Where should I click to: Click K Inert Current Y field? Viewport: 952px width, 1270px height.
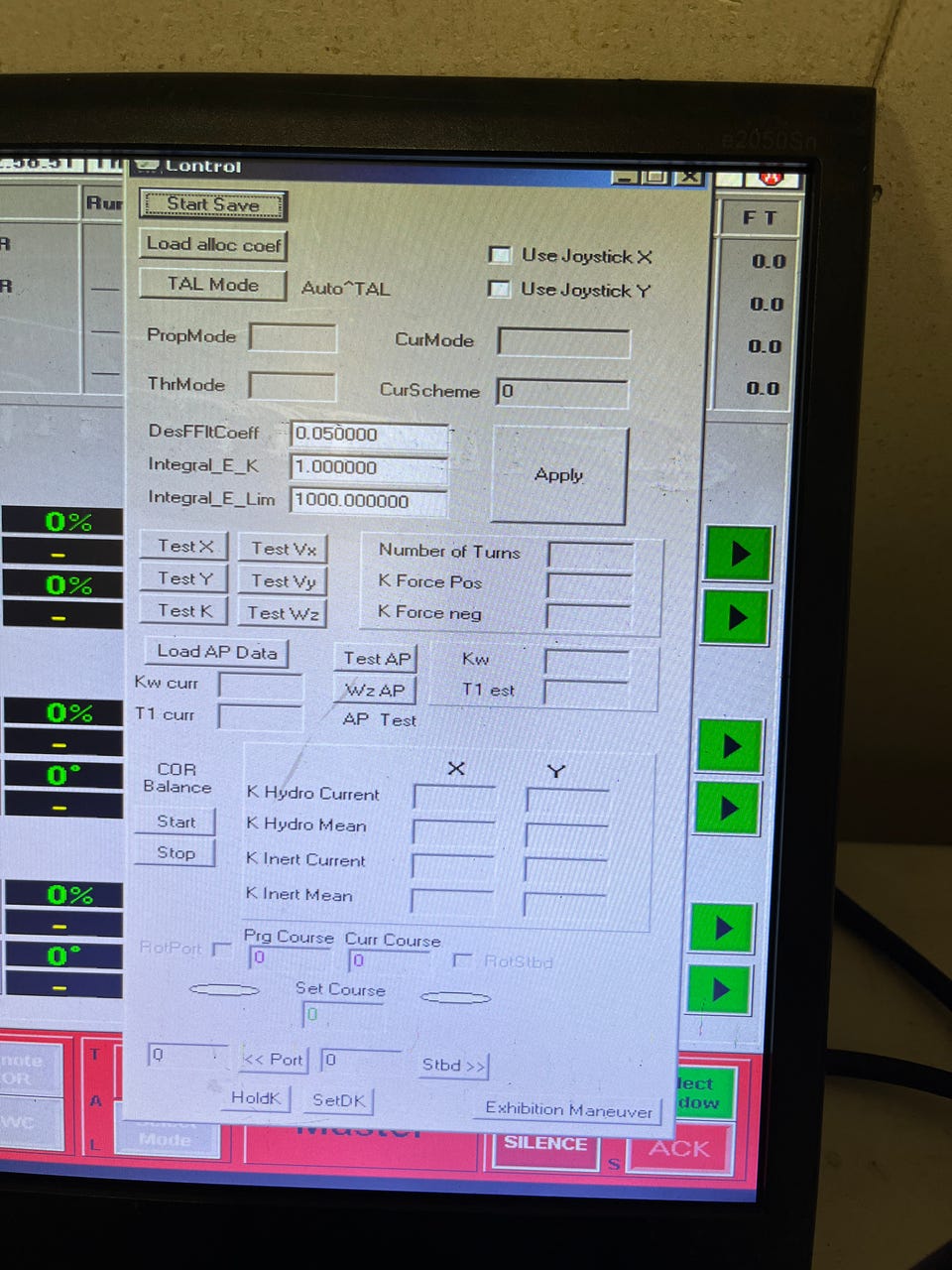tap(565, 869)
